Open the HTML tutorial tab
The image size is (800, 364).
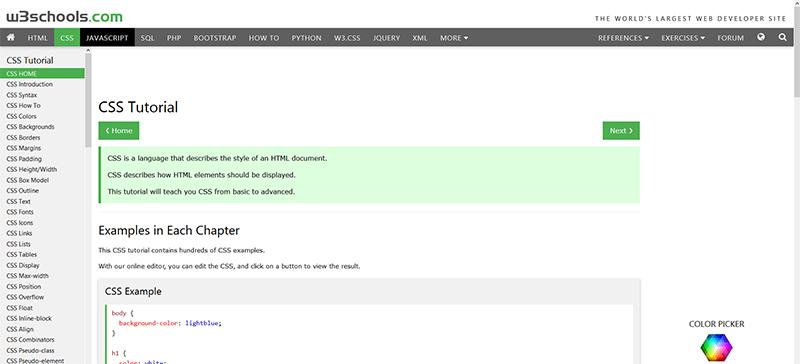38,38
